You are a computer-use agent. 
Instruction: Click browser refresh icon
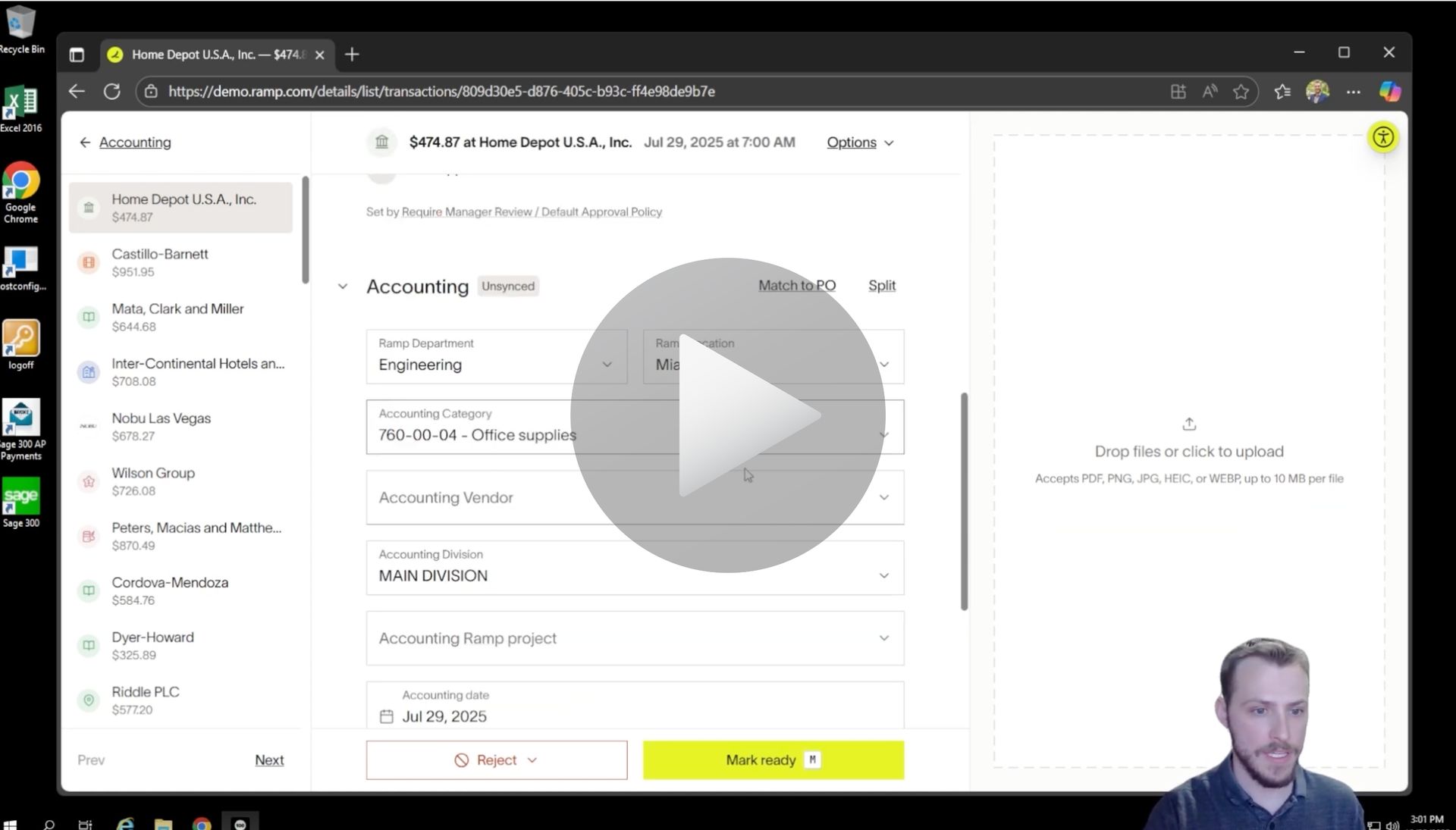(x=112, y=92)
